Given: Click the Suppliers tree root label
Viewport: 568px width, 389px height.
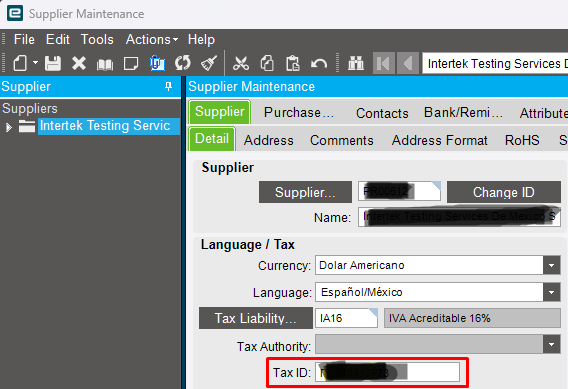Looking at the screenshot, I should coord(30,108).
